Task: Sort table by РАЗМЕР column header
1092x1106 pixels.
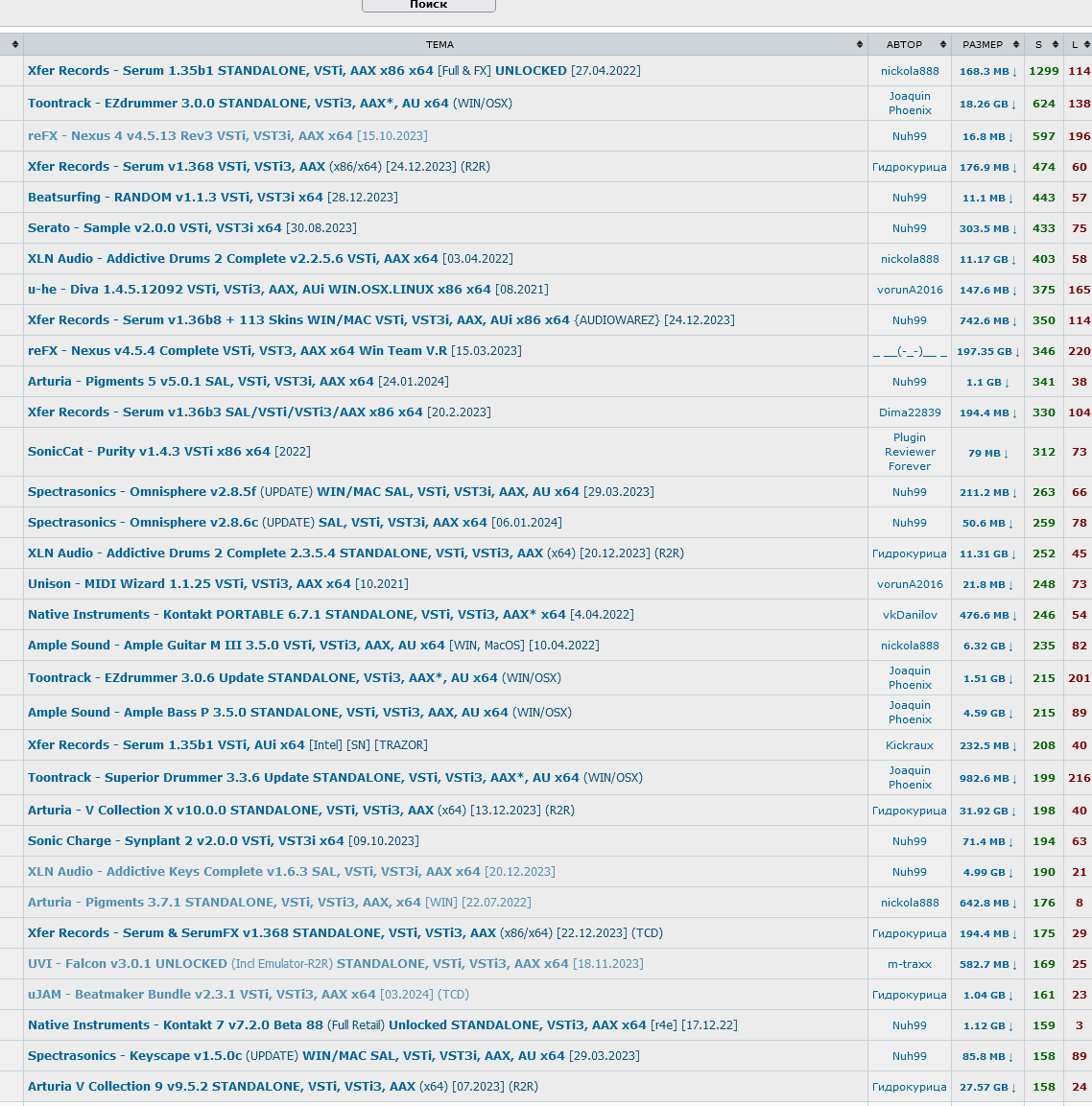Action: click(x=987, y=44)
